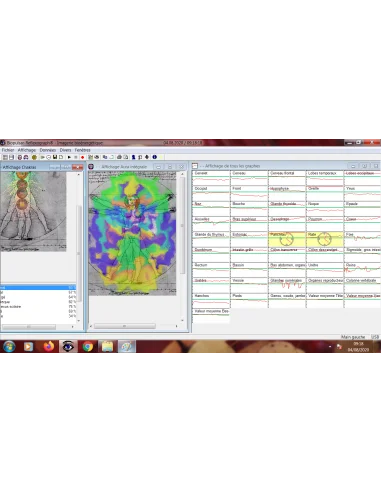
Task: Select the Yeux graph cell
Action: pyautogui.click(x=363, y=193)
